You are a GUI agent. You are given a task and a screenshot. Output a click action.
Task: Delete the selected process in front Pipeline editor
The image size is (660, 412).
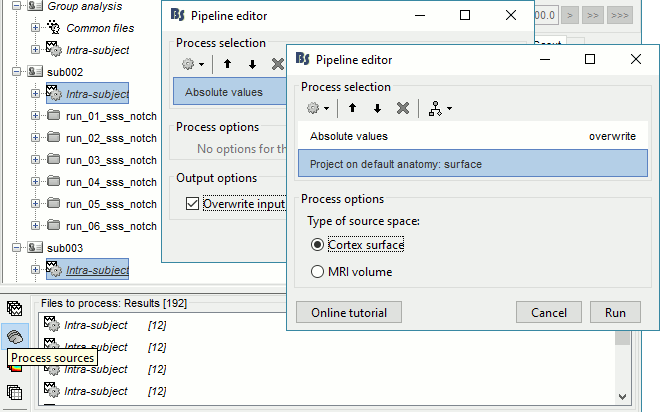pos(402,108)
